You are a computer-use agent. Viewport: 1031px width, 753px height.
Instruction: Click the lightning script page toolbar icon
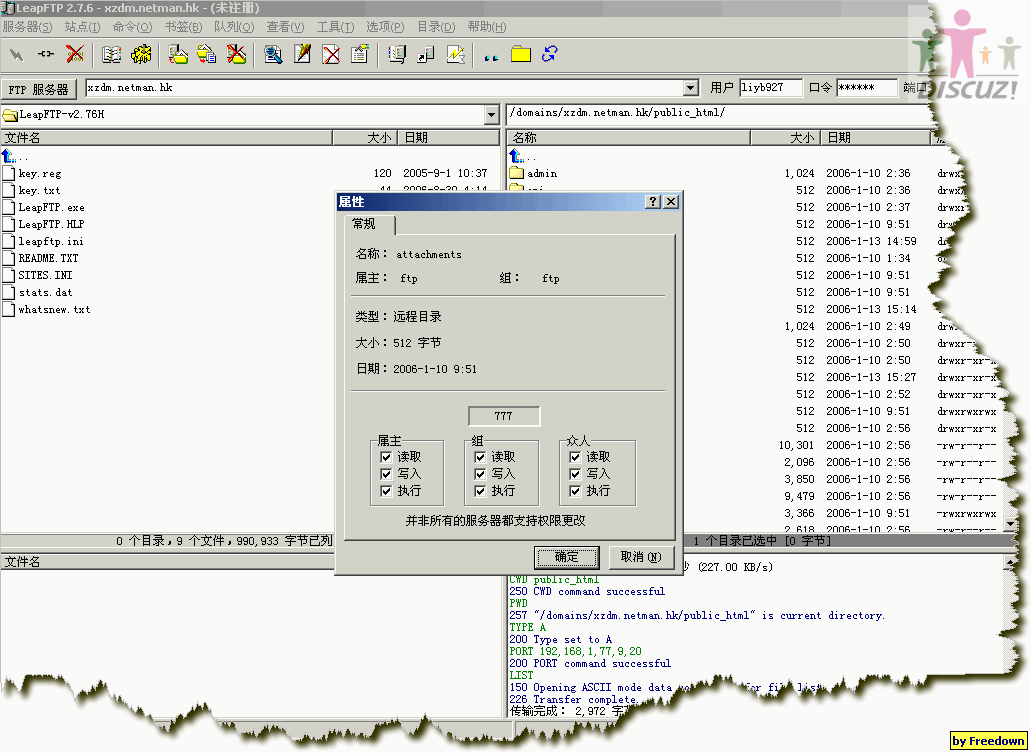click(455, 55)
